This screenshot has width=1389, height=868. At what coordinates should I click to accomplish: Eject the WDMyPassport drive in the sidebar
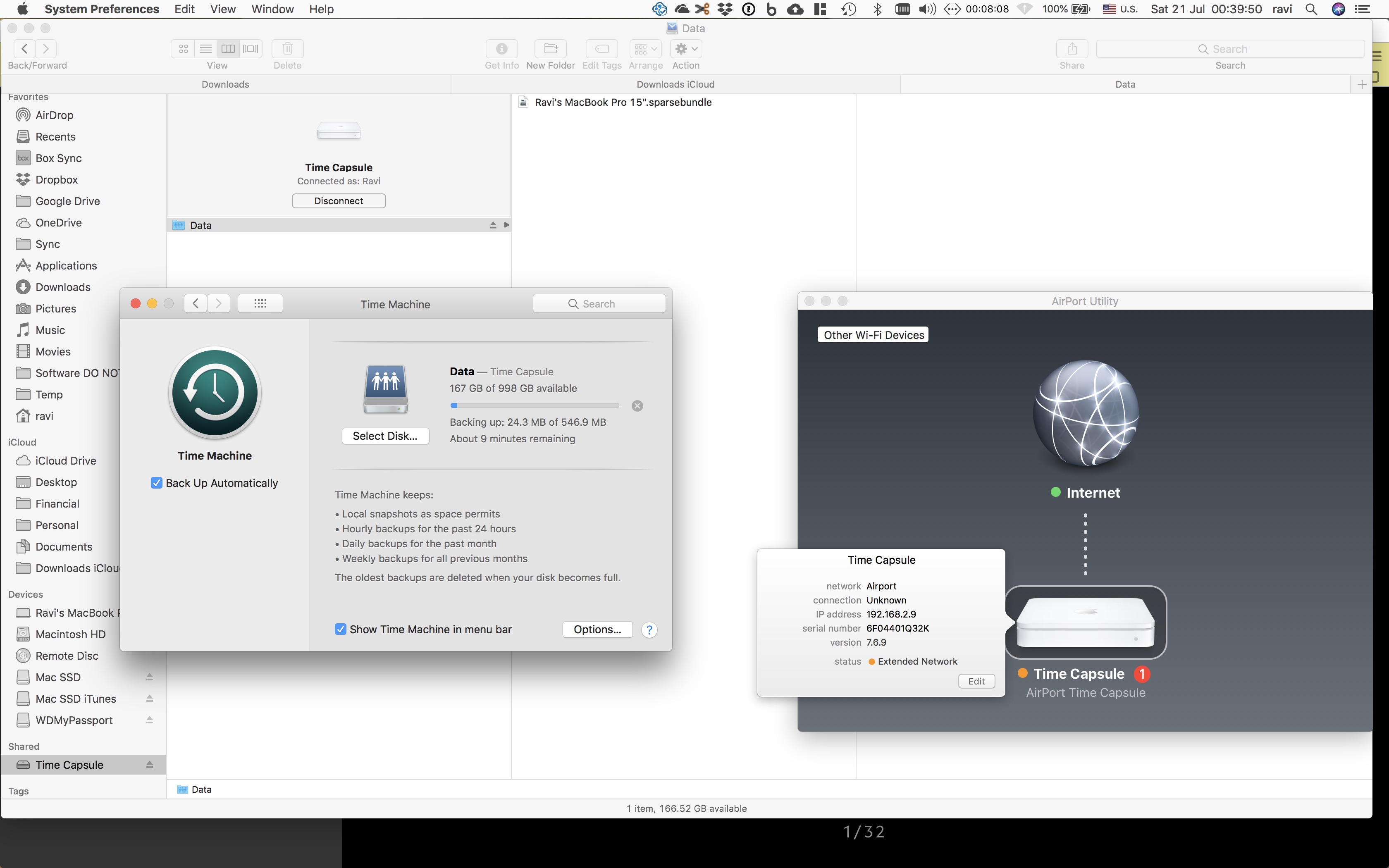pyautogui.click(x=149, y=720)
